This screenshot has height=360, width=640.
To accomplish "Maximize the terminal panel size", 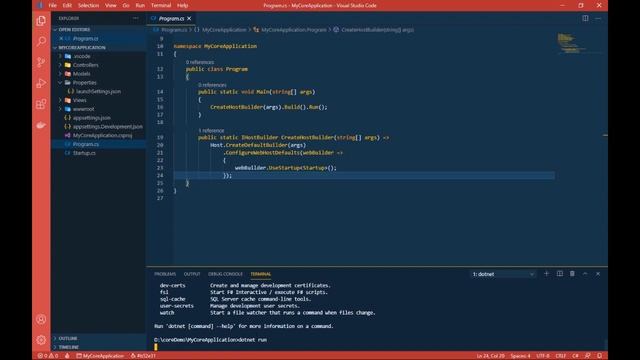I will 585,273.
